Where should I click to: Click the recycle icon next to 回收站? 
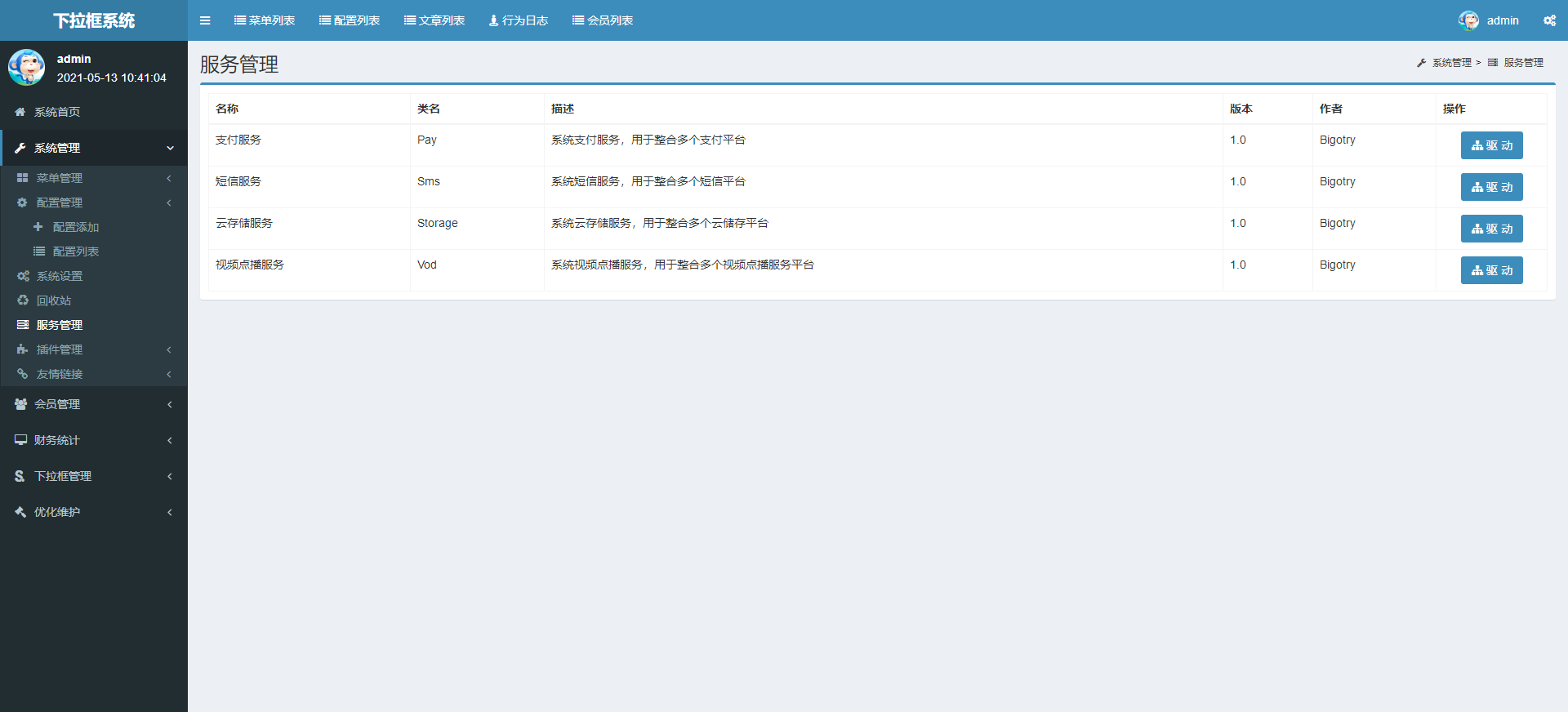(x=23, y=300)
